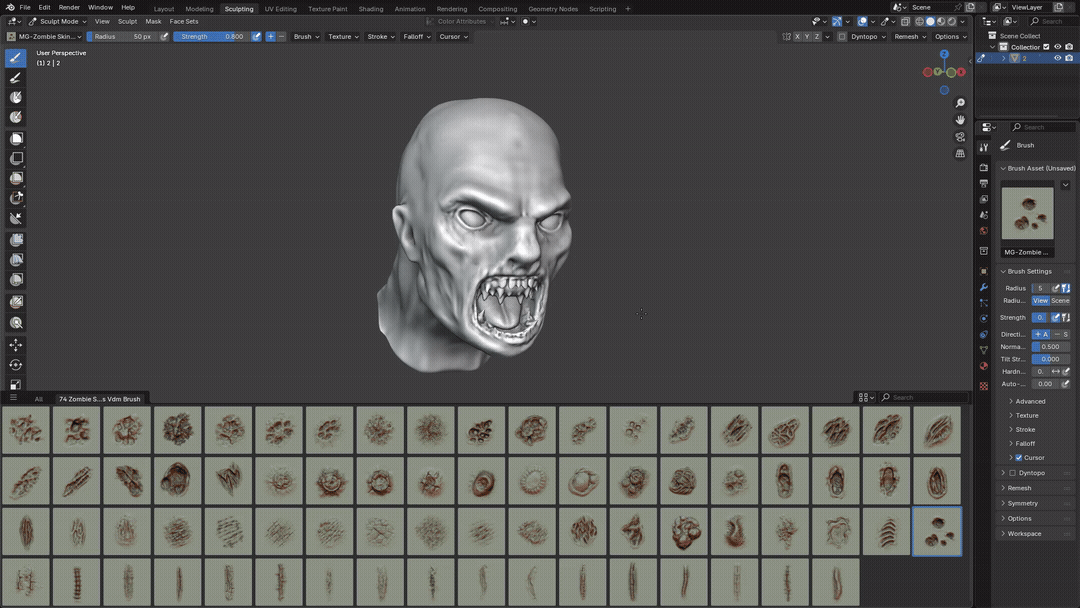1080x608 pixels.
Task: Hide object 2 with its eye icon
Action: tap(1057, 58)
